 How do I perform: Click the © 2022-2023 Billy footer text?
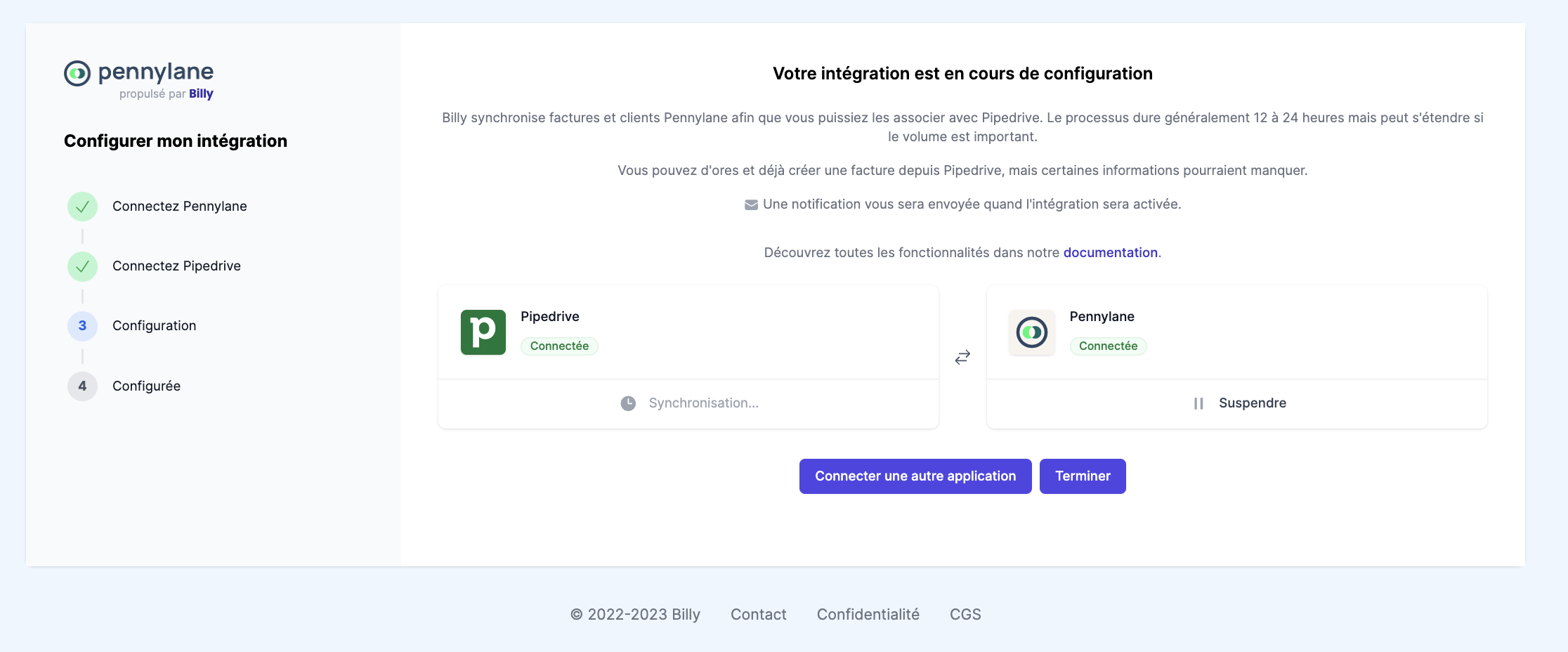[x=635, y=614]
